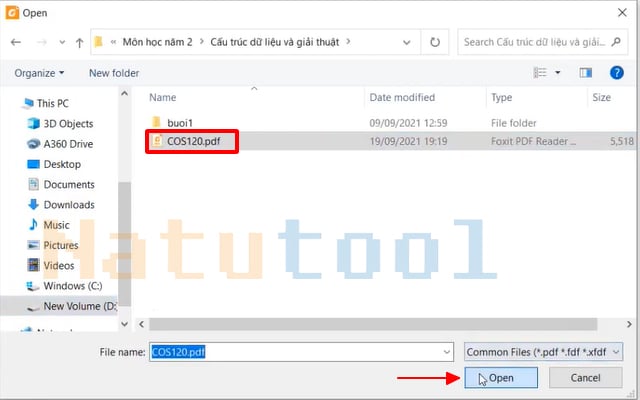Viewport: 640px width, 400px height.
Task: Click the horizontal scrollbar of file list
Action: 373,324
